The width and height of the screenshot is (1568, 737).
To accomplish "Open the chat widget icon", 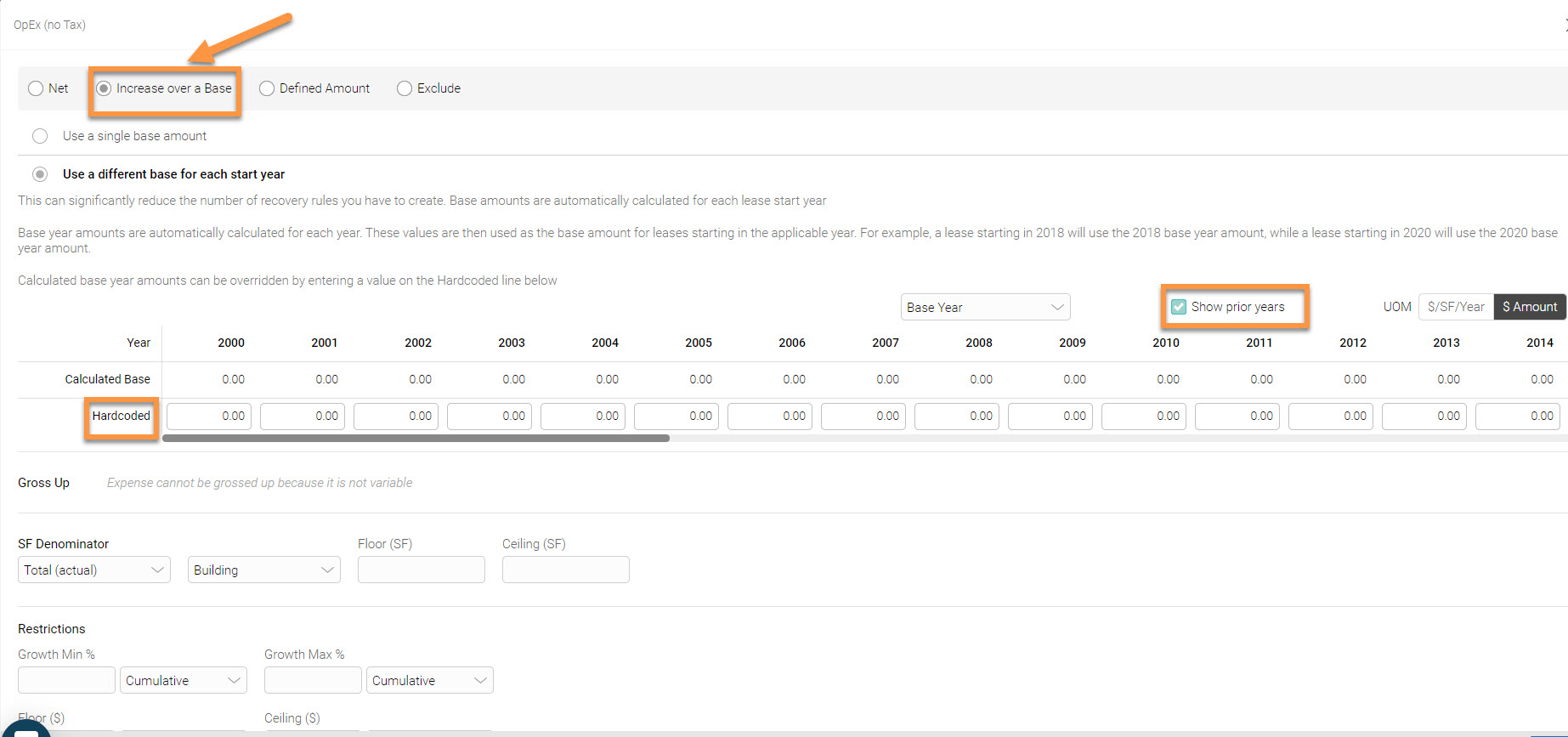I will coord(25,730).
